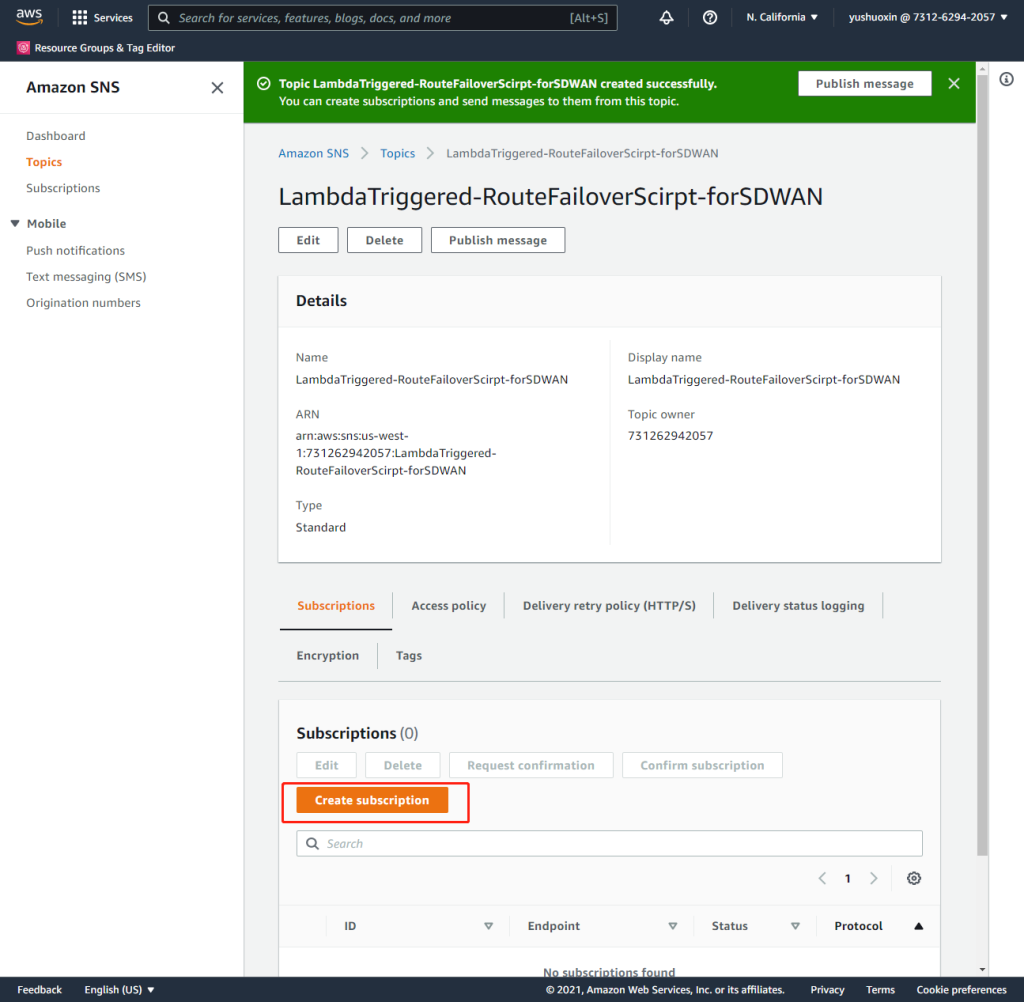Open Resource Groups & Tag Editor
1024x1002 pixels.
click(96, 48)
